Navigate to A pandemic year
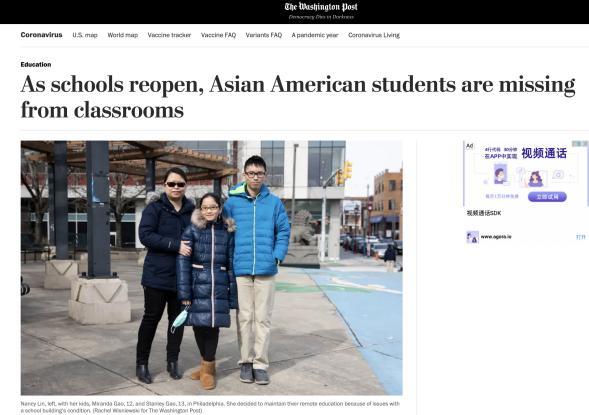The image size is (589, 415). (315, 35)
